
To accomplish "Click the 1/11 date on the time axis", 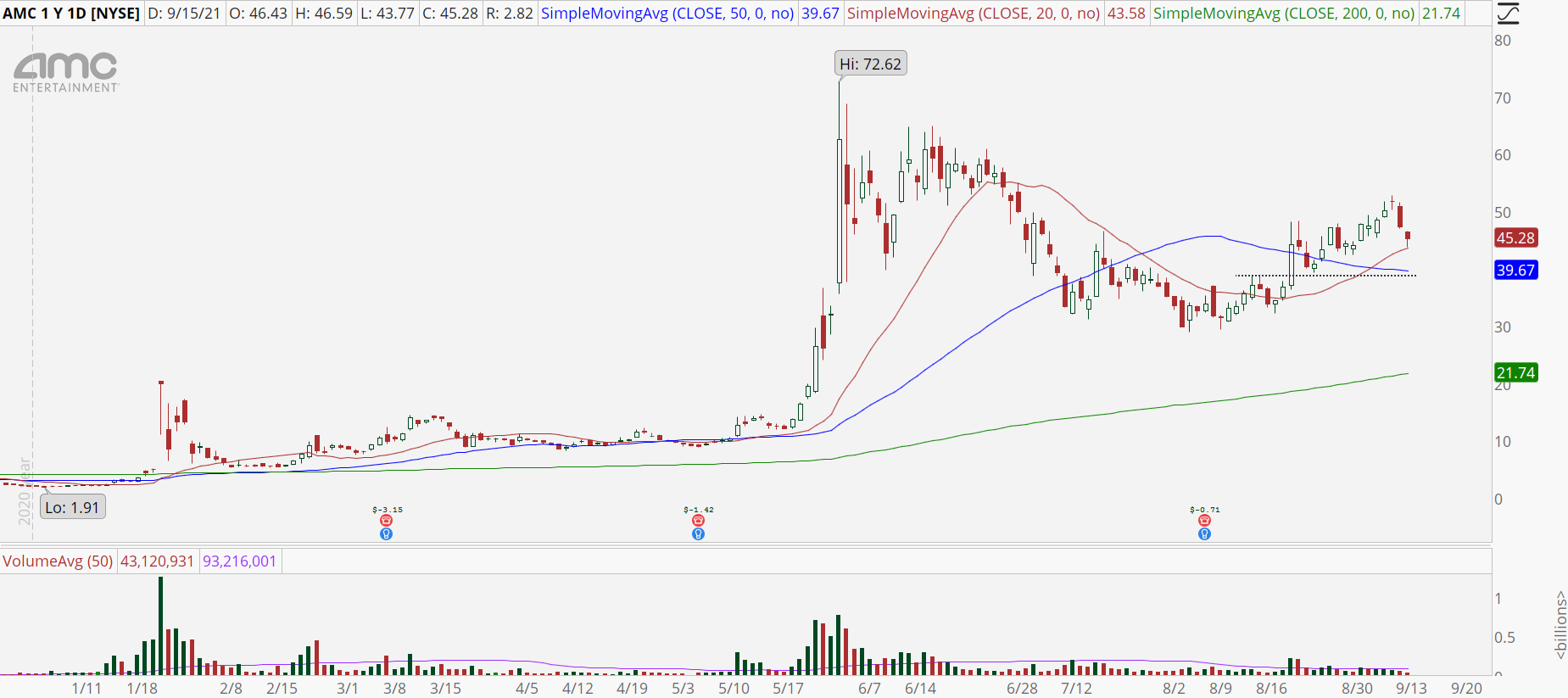I will pos(86,688).
